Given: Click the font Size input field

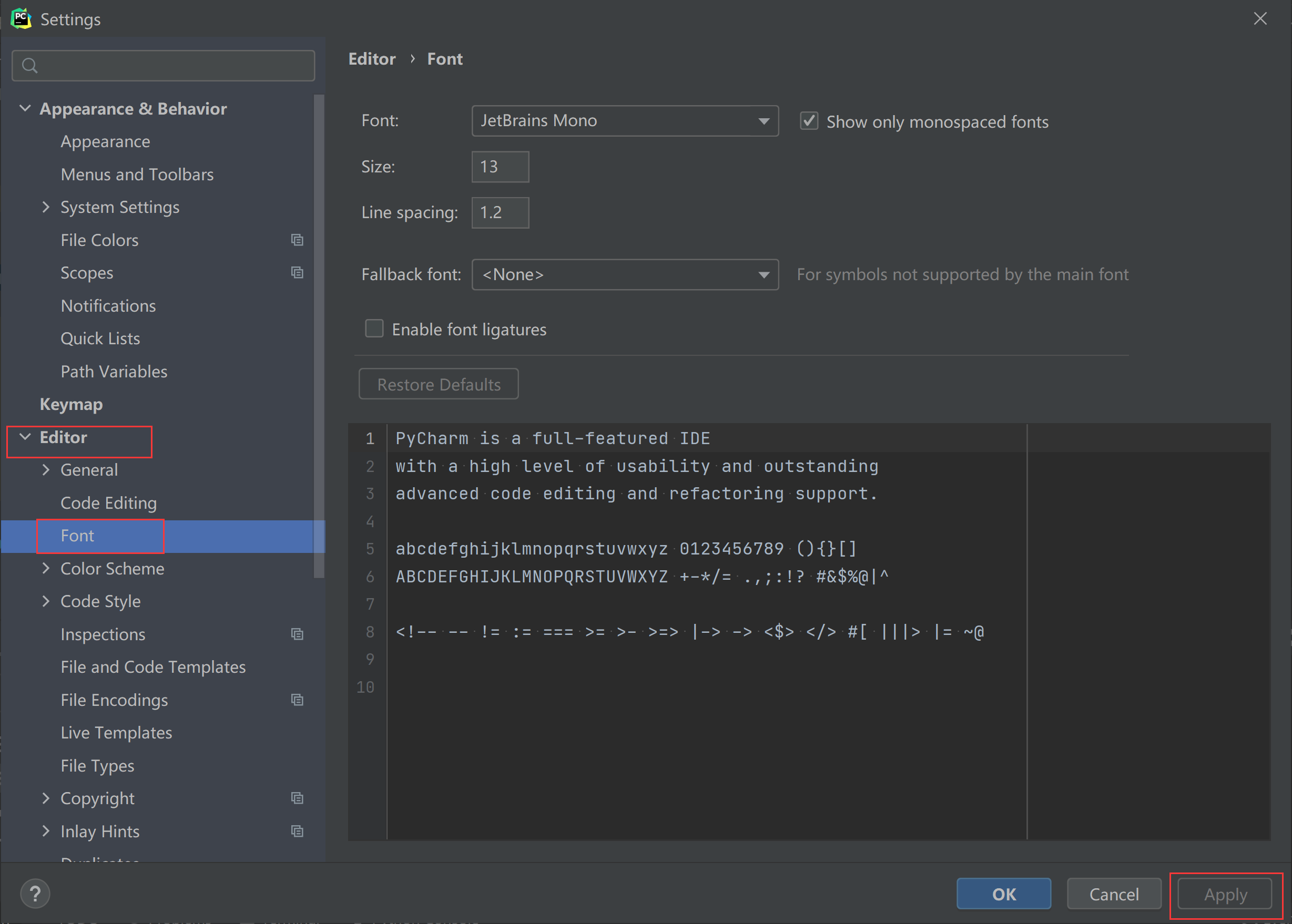Looking at the screenshot, I should [500, 167].
